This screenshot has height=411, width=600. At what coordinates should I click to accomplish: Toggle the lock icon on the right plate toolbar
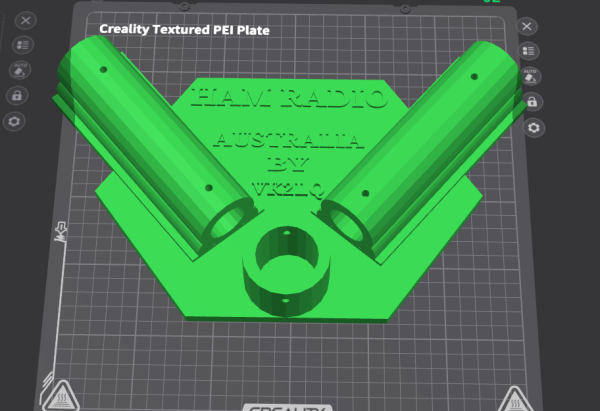point(532,102)
